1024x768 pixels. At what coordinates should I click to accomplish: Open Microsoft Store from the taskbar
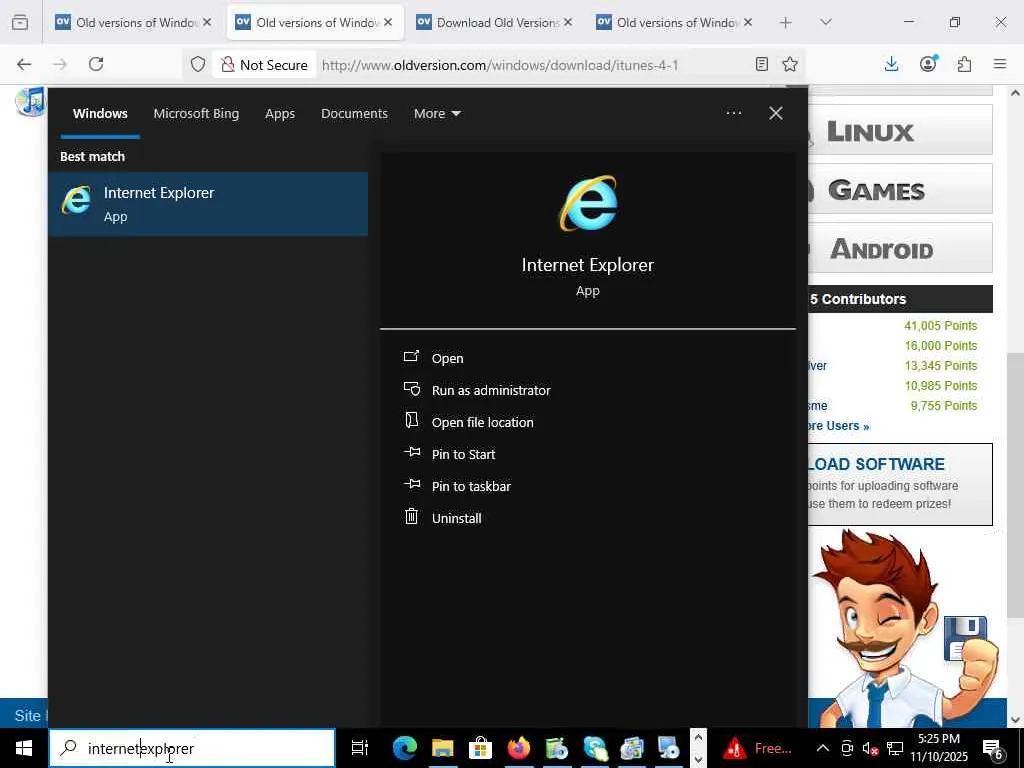(x=480, y=748)
